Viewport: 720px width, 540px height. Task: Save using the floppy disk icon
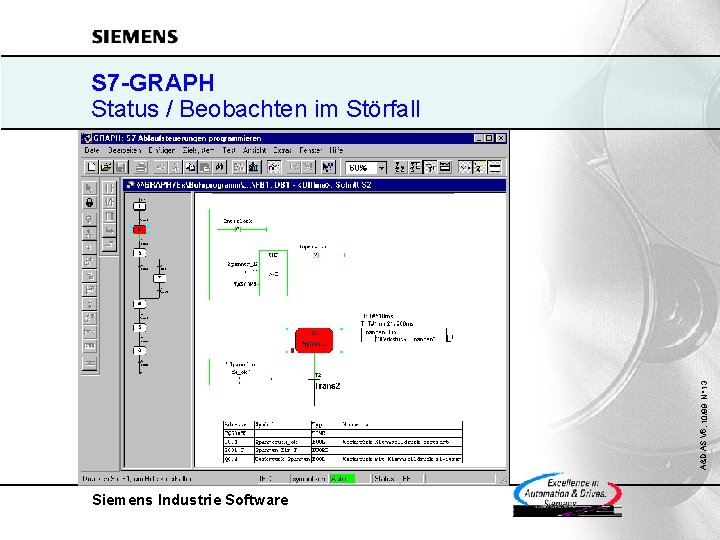tap(121, 167)
